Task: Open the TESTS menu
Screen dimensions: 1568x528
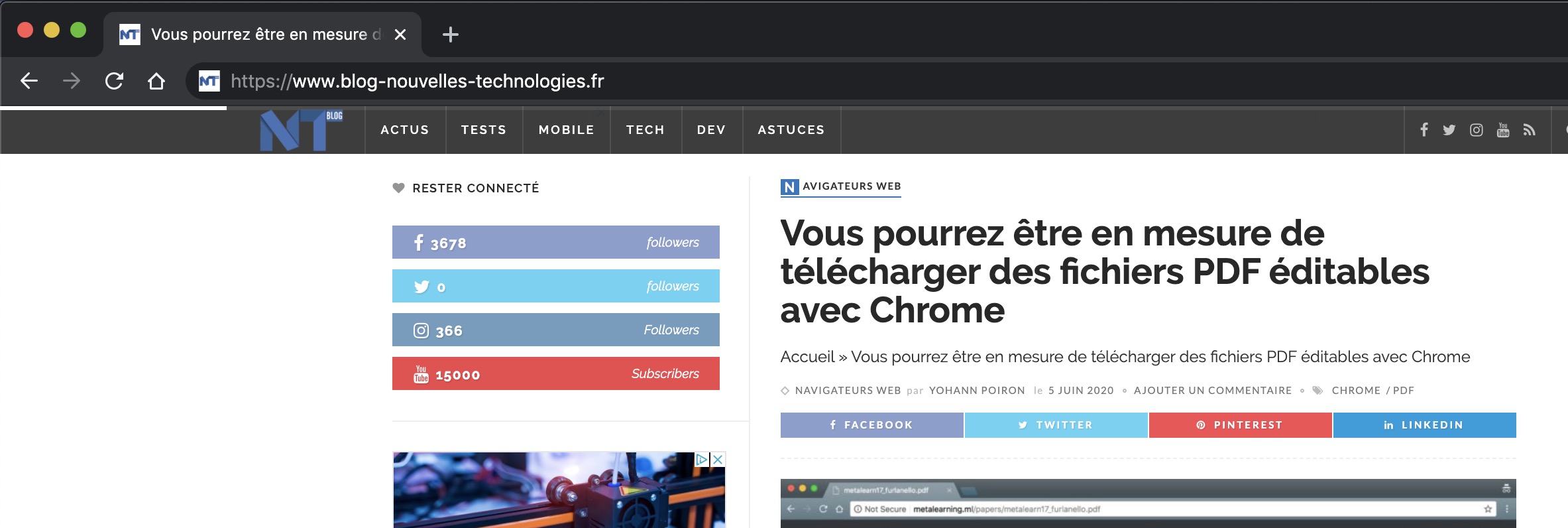Action: [484, 130]
